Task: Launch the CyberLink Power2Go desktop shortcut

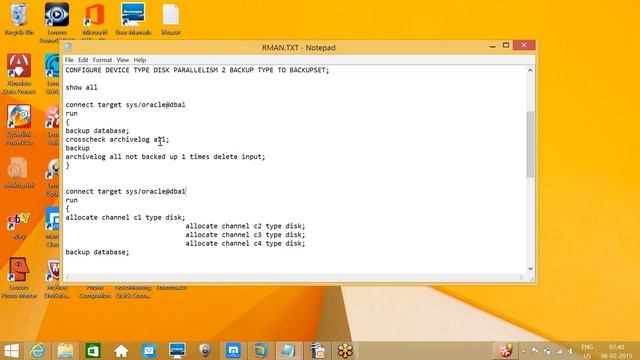Action: [x=19, y=124]
